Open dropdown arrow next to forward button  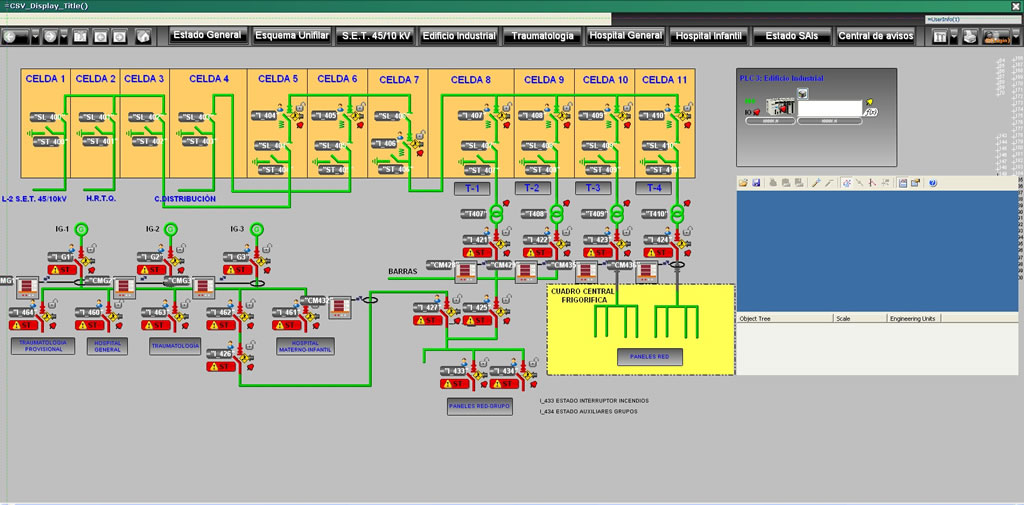point(64,37)
